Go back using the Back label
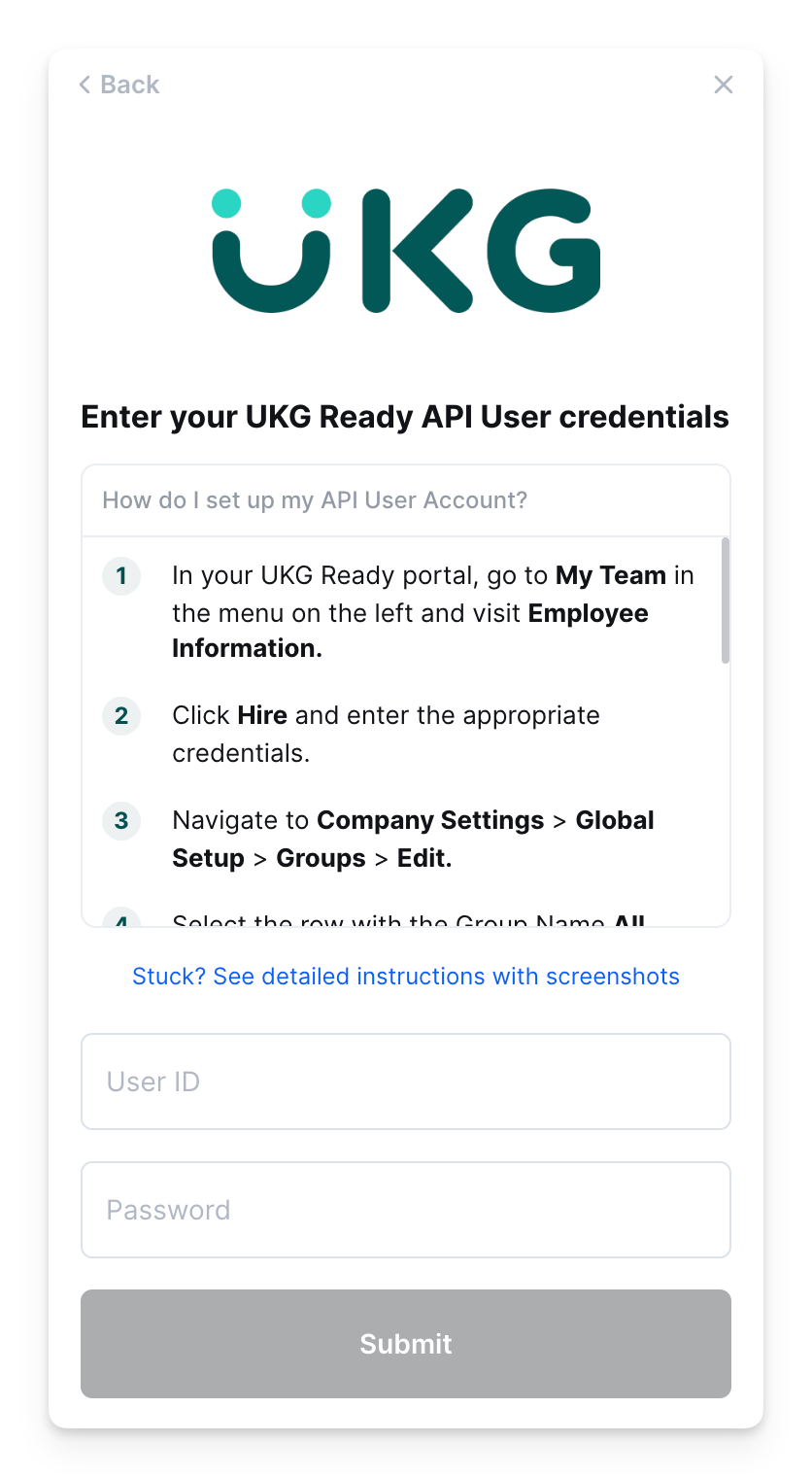Viewport: 812px width, 1477px height. tap(130, 85)
